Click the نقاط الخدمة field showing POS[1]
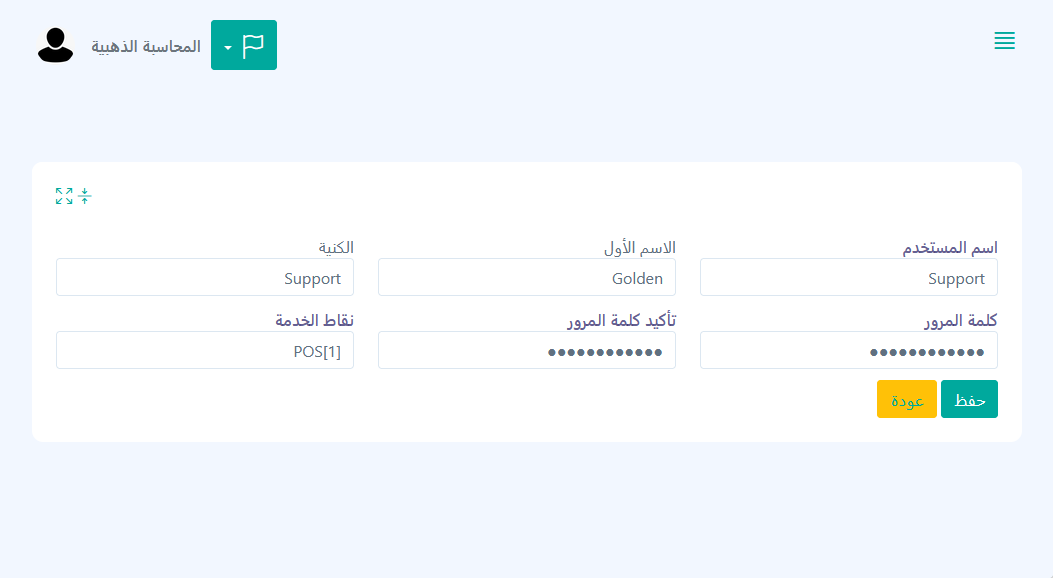Screen dimensions: 1053x578 (x=204, y=351)
